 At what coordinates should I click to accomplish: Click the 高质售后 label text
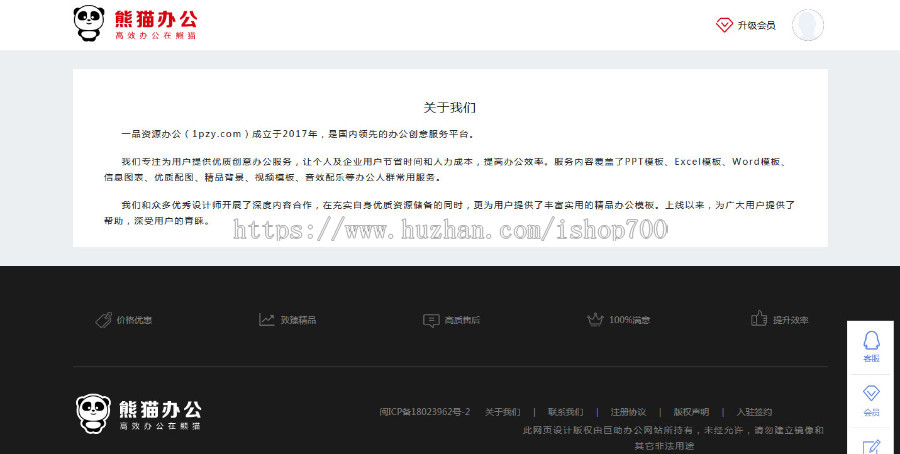coord(462,320)
